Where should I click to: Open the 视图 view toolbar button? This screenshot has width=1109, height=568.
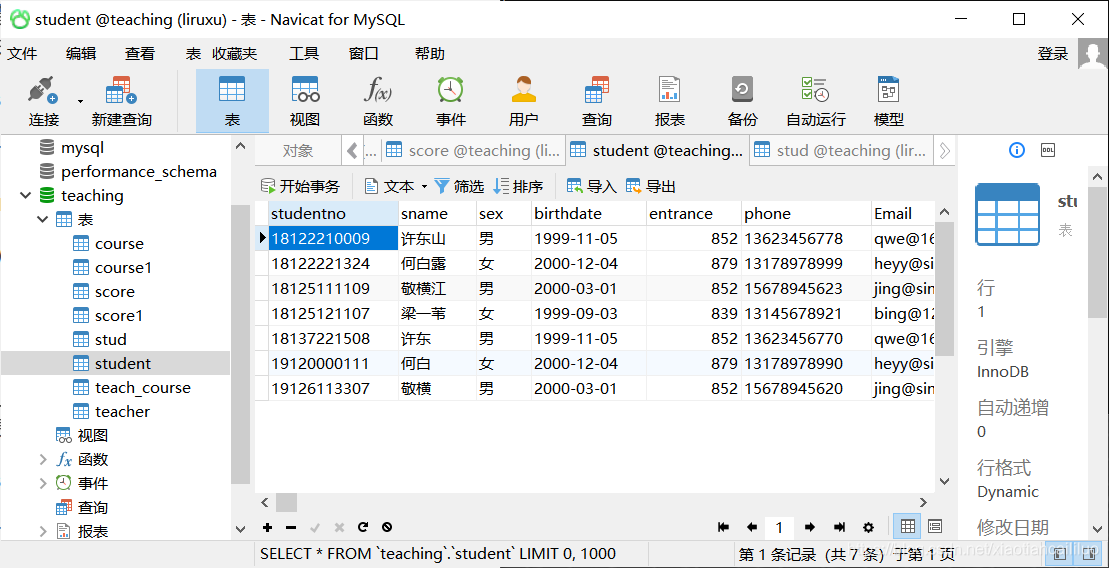(305, 102)
